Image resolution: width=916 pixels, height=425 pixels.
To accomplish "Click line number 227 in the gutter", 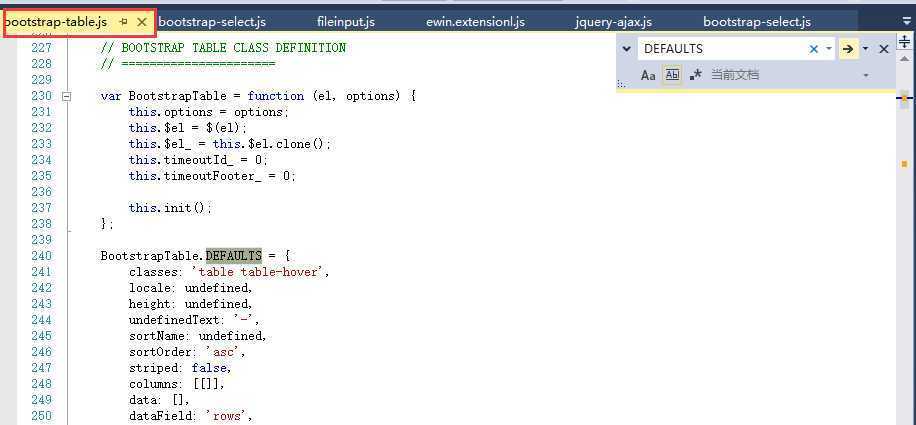I will coord(41,48).
